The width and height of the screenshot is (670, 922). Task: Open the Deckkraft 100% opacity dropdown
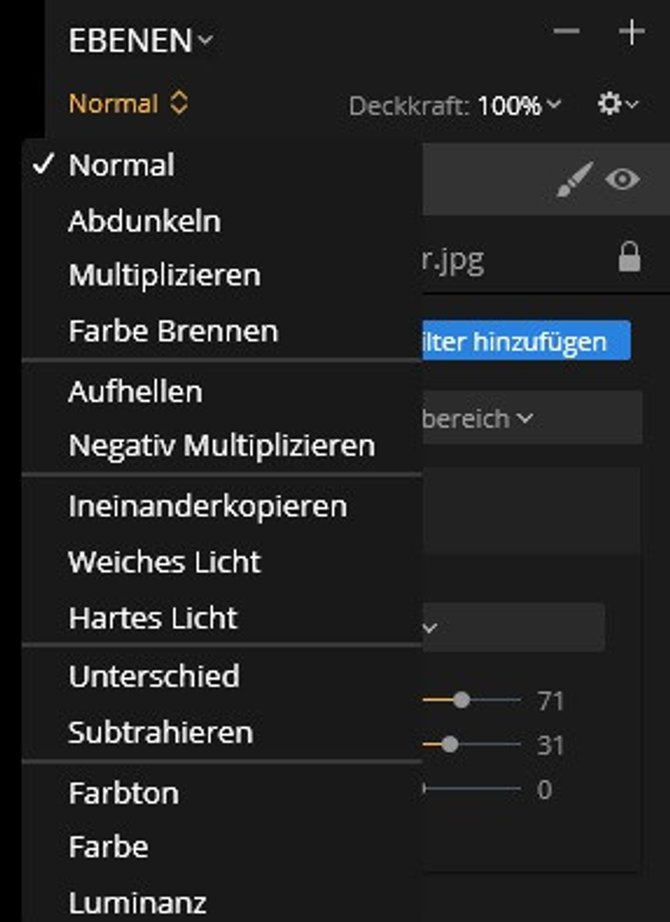click(x=519, y=106)
